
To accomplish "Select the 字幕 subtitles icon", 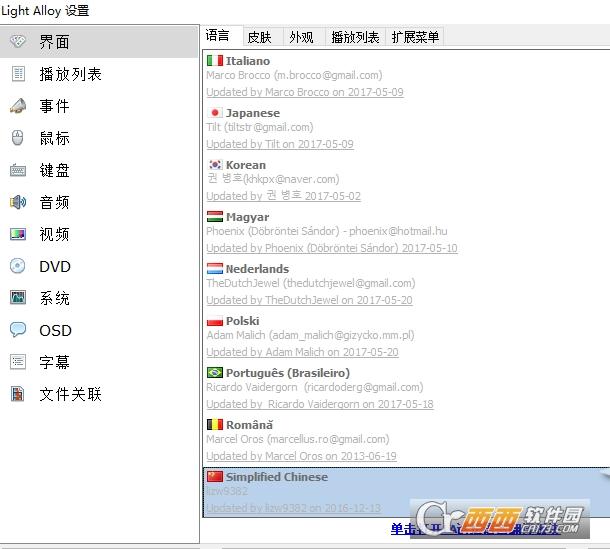I will [x=18, y=362].
